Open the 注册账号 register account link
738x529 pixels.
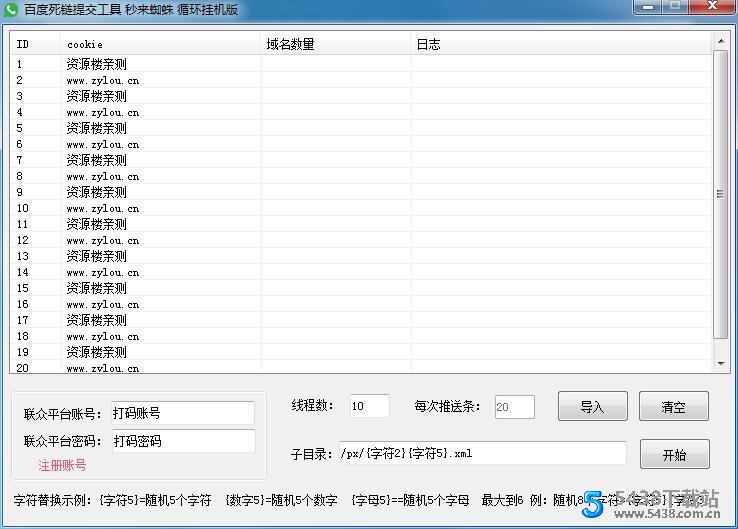(62, 465)
